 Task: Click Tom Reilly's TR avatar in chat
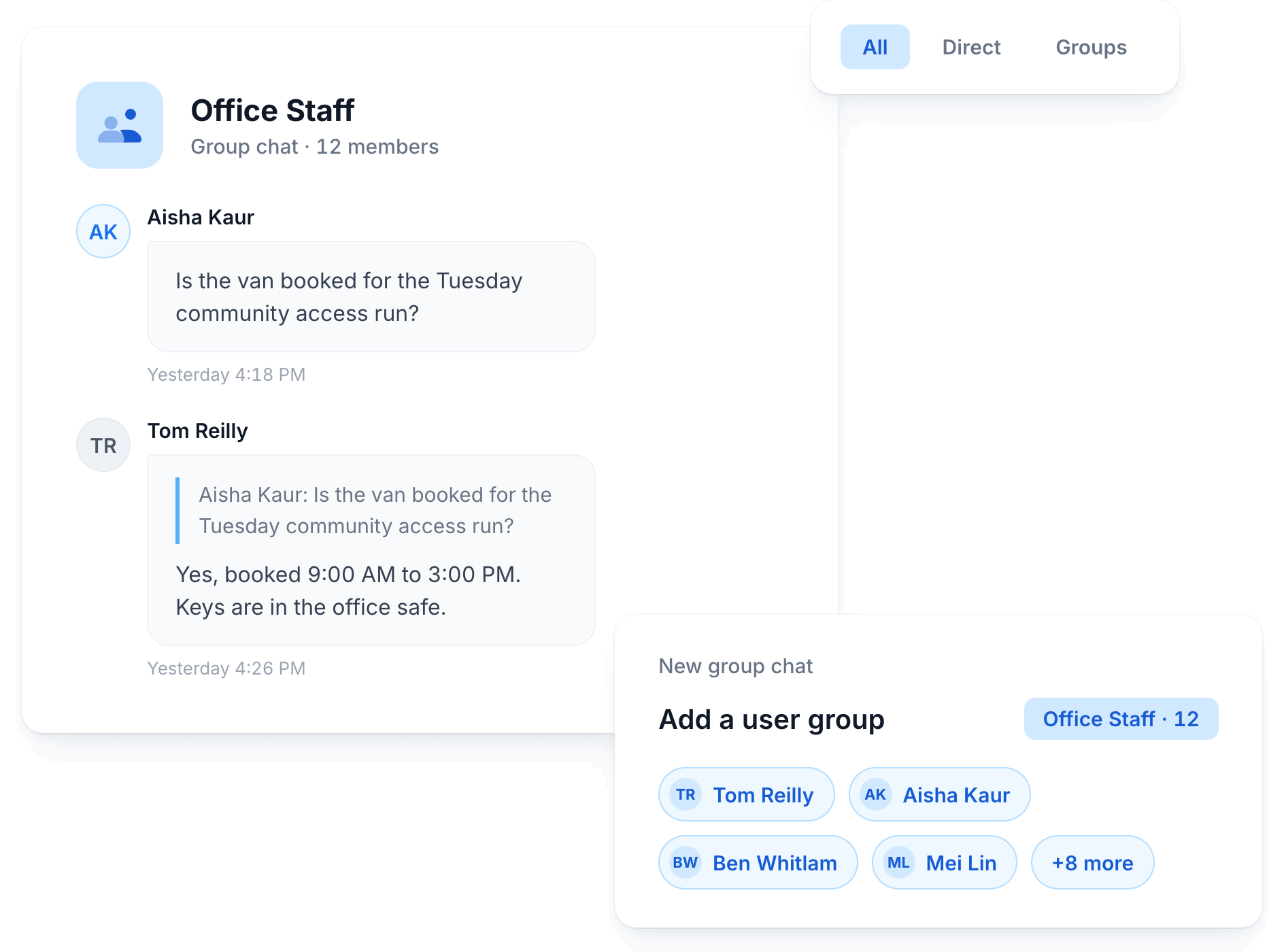click(x=103, y=445)
